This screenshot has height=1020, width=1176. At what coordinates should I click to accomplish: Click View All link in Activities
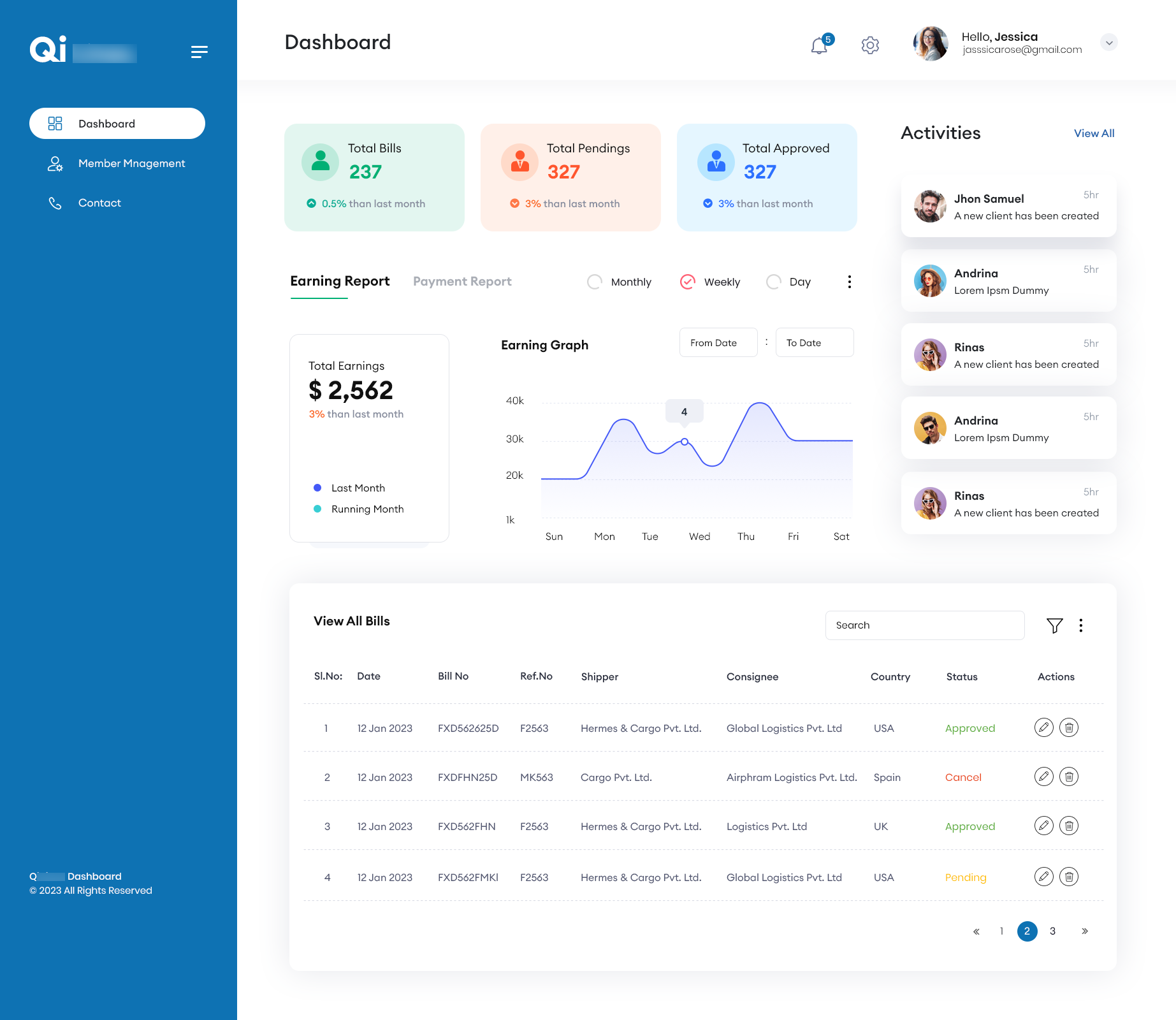[x=1094, y=133]
